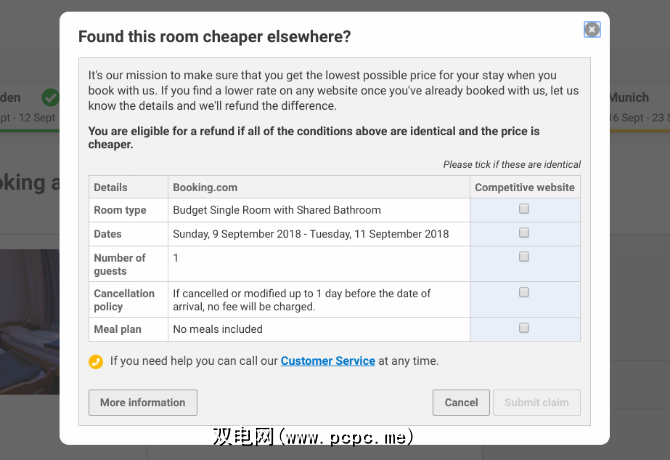The width and height of the screenshot is (670, 460).
Task: Click the dialog title about cheaper room
Action: 214,37
